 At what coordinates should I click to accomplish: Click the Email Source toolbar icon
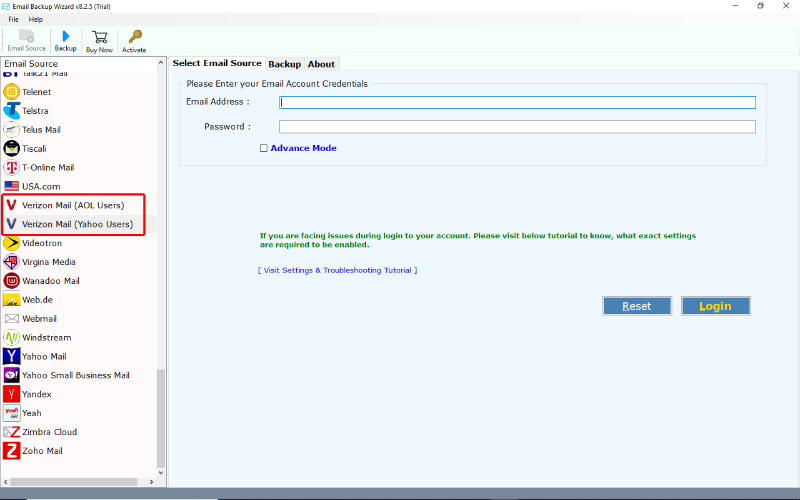click(27, 36)
